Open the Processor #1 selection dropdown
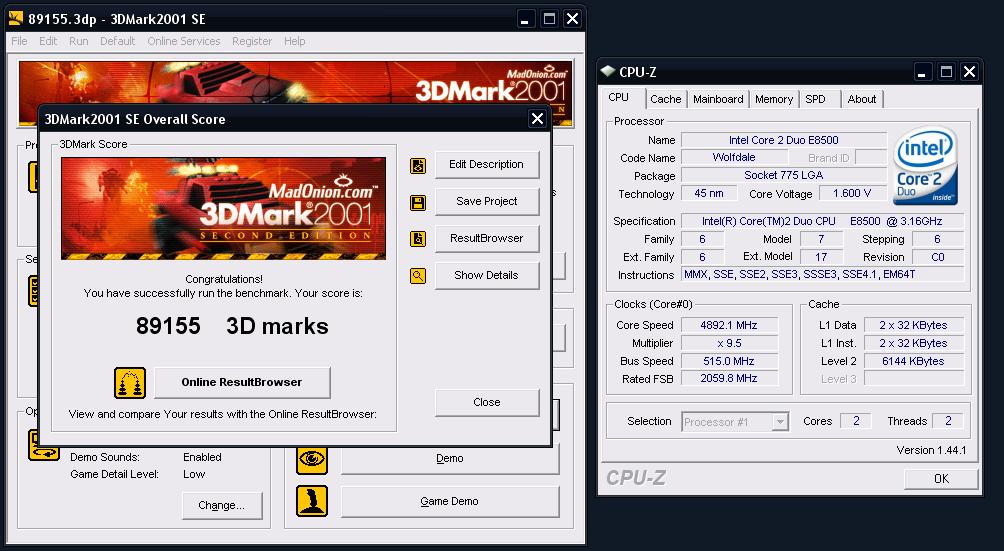The height and width of the screenshot is (551, 1004). (x=735, y=422)
